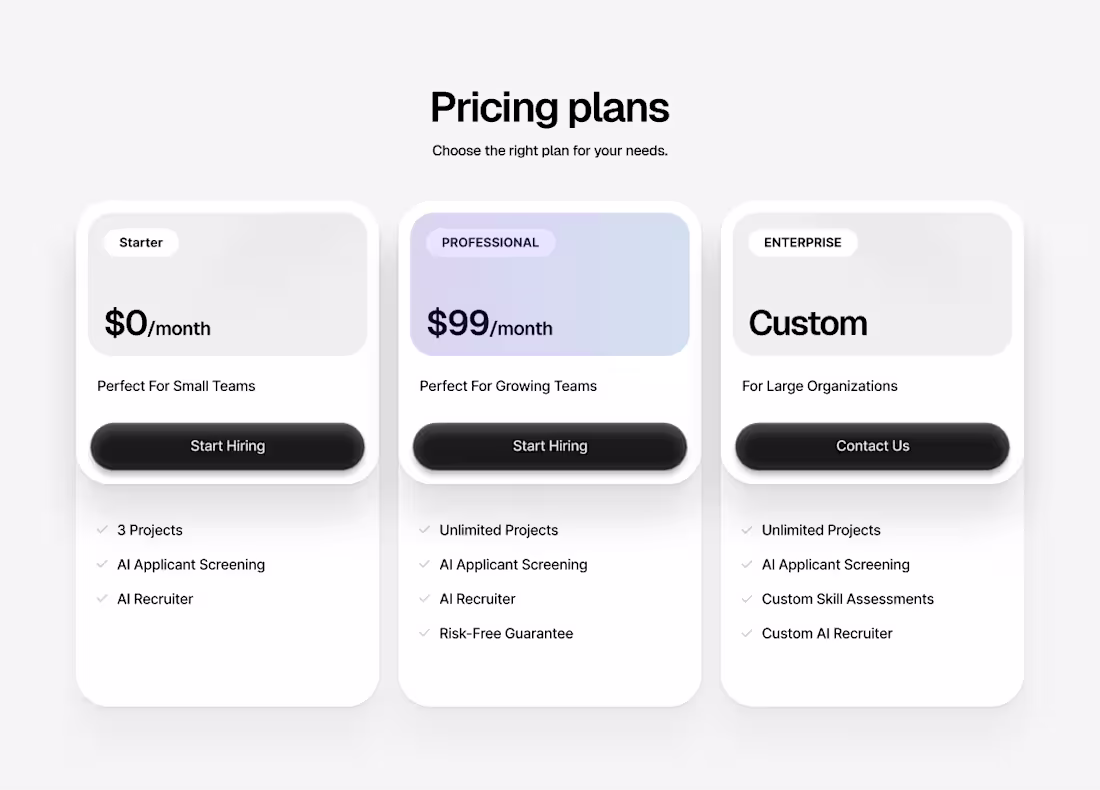This screenshot has height=790, width=1100.
Task: Click the checkmark beside Risk-Free Guarantee
Action: 424,633
